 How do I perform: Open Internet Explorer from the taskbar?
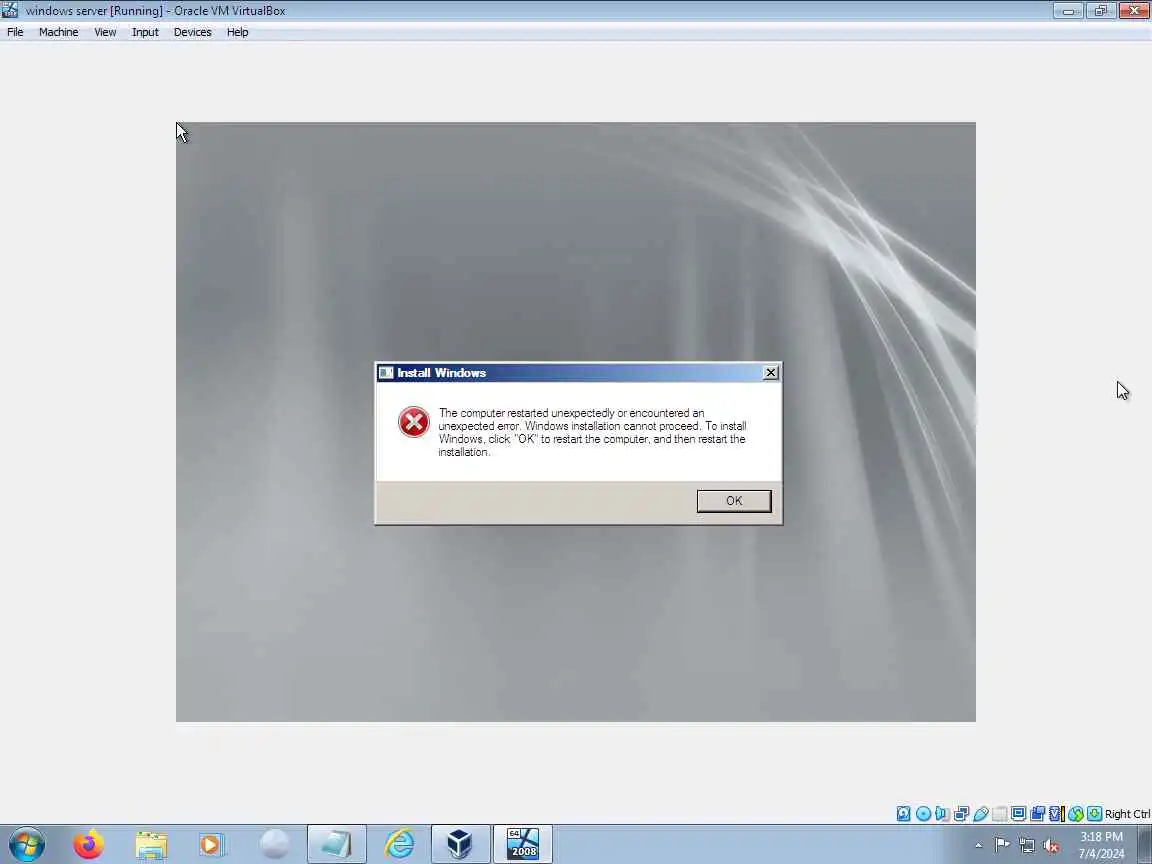[x=399, y=844]
